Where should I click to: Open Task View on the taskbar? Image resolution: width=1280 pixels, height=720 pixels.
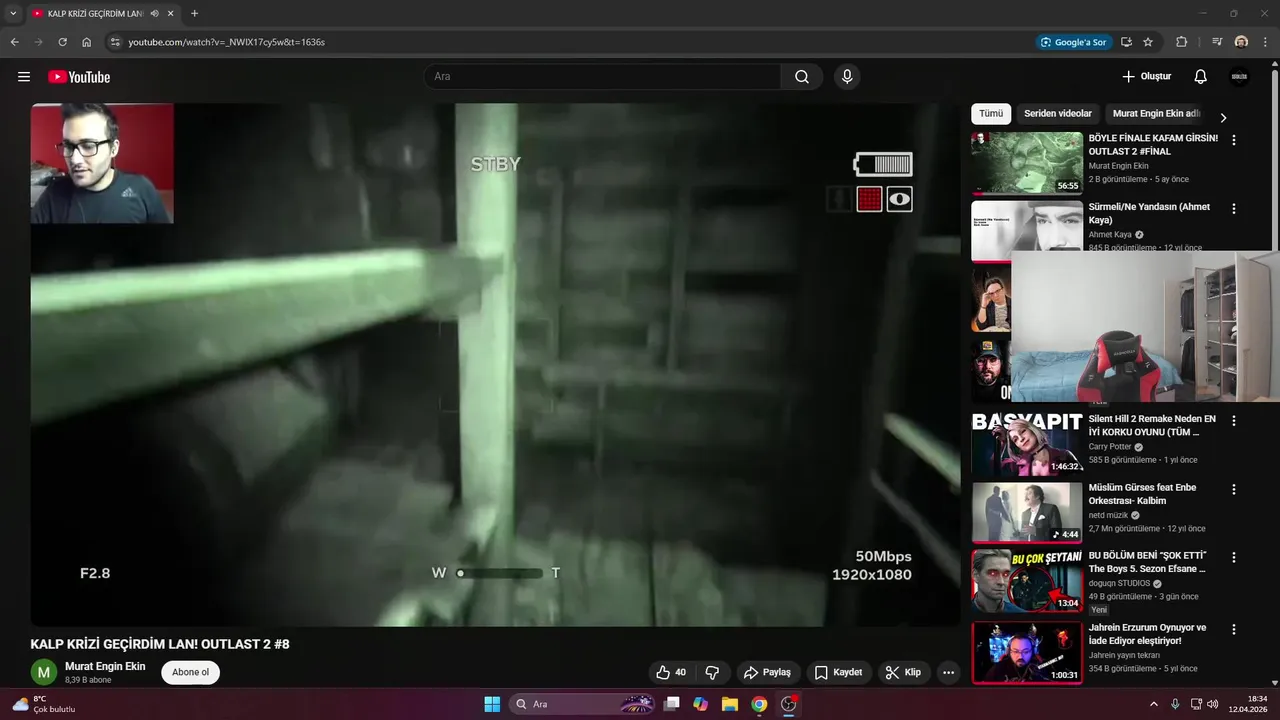[x=672, y=704]
